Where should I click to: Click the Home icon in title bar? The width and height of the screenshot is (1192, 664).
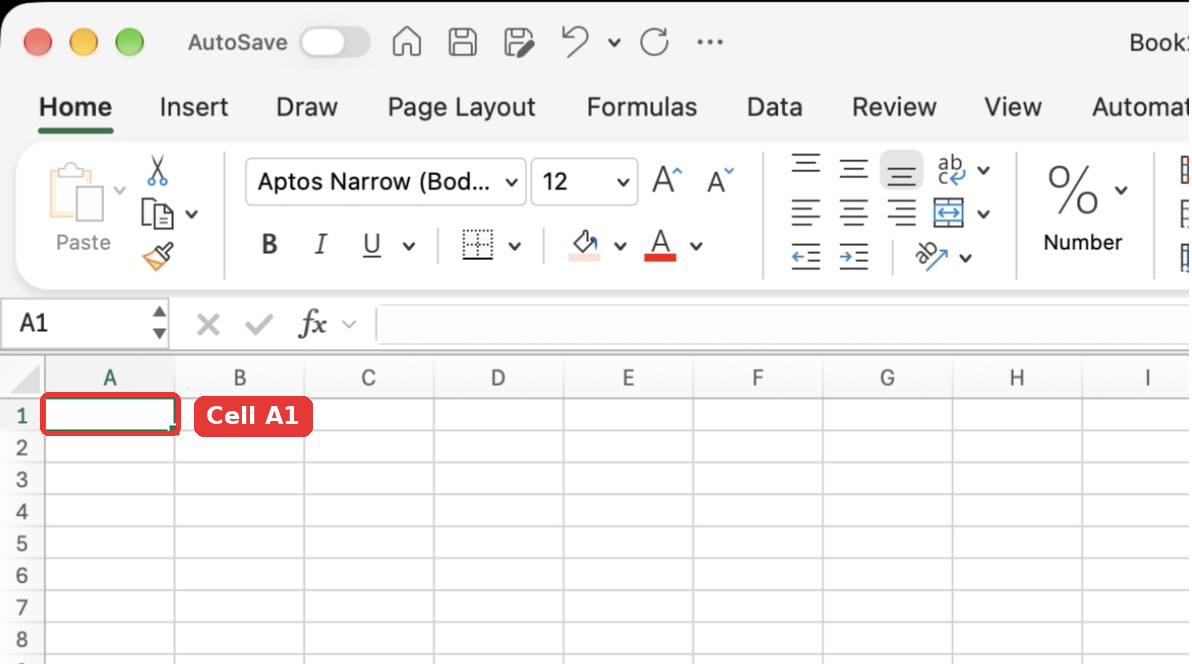[407, 42]
